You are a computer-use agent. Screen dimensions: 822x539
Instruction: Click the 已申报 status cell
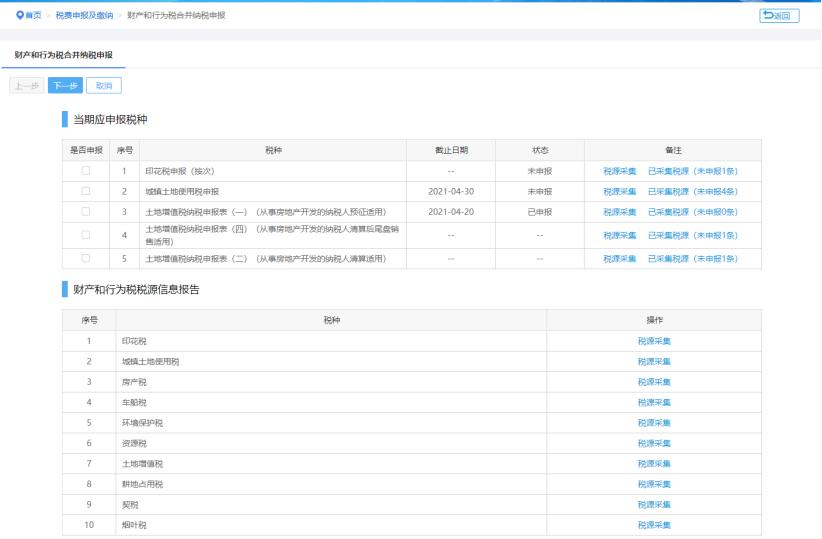click(539, 212)
